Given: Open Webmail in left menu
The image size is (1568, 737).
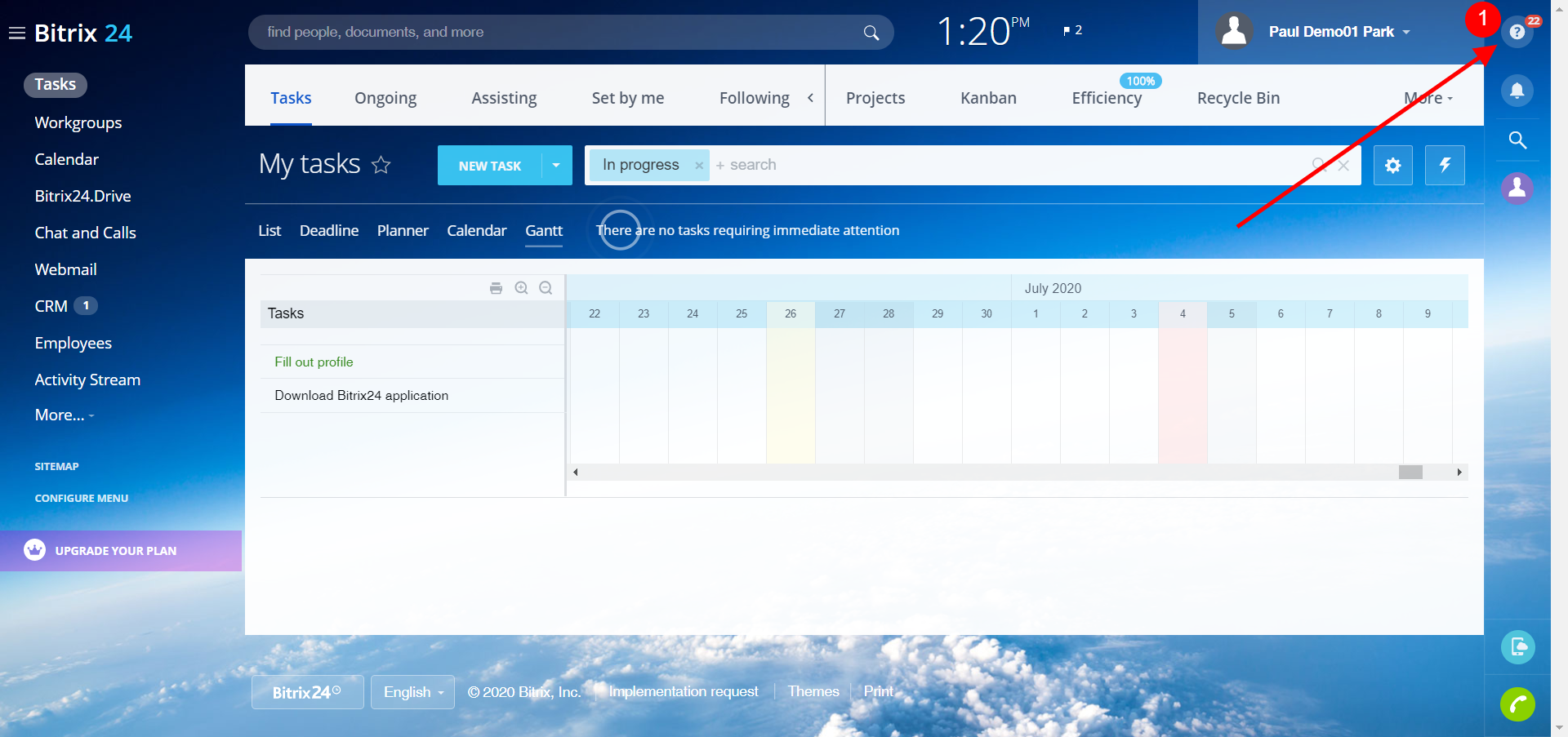Looking at the screenshot, I should coord(65,269).
